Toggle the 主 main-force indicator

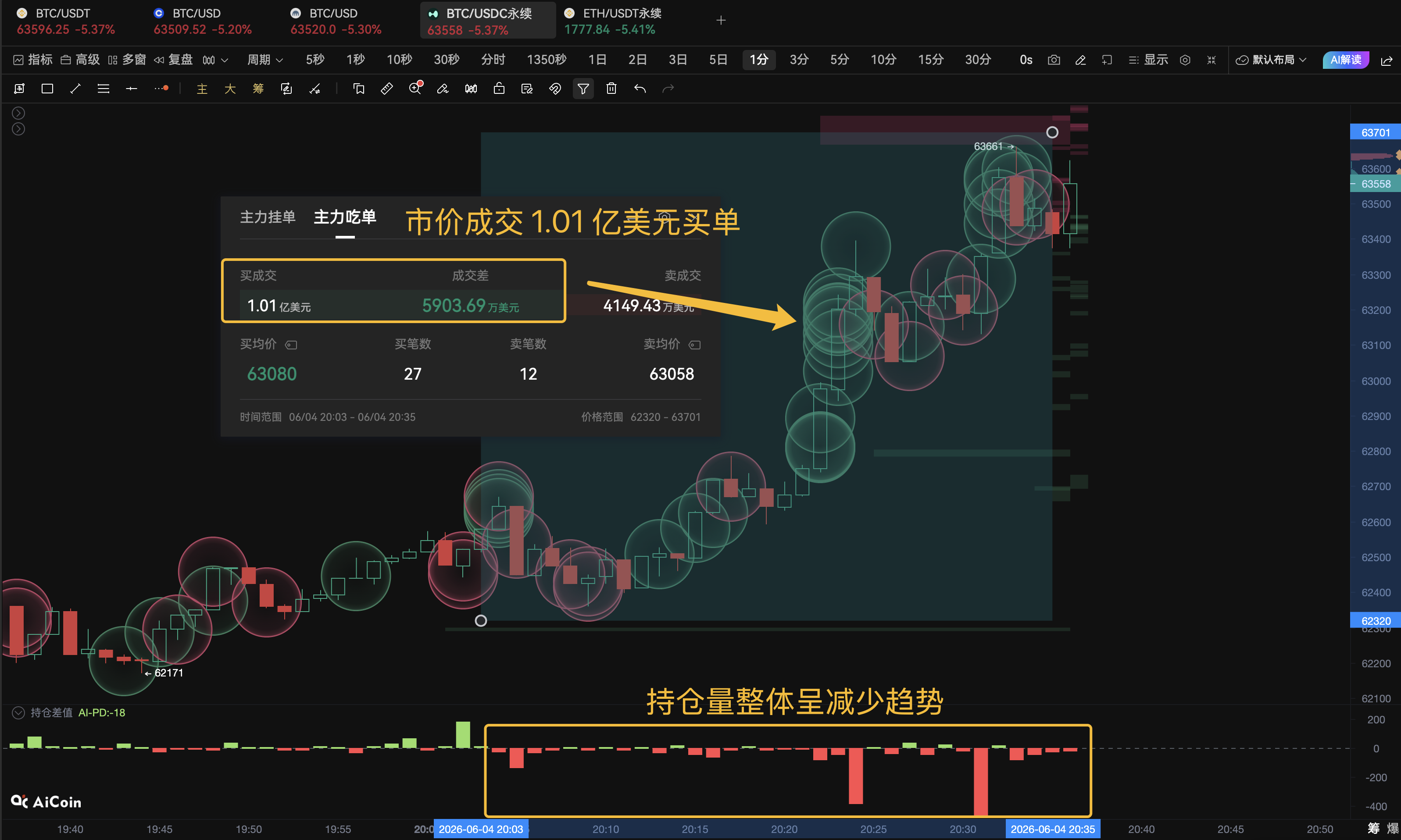pyautogui.click(x=202, y=89)
